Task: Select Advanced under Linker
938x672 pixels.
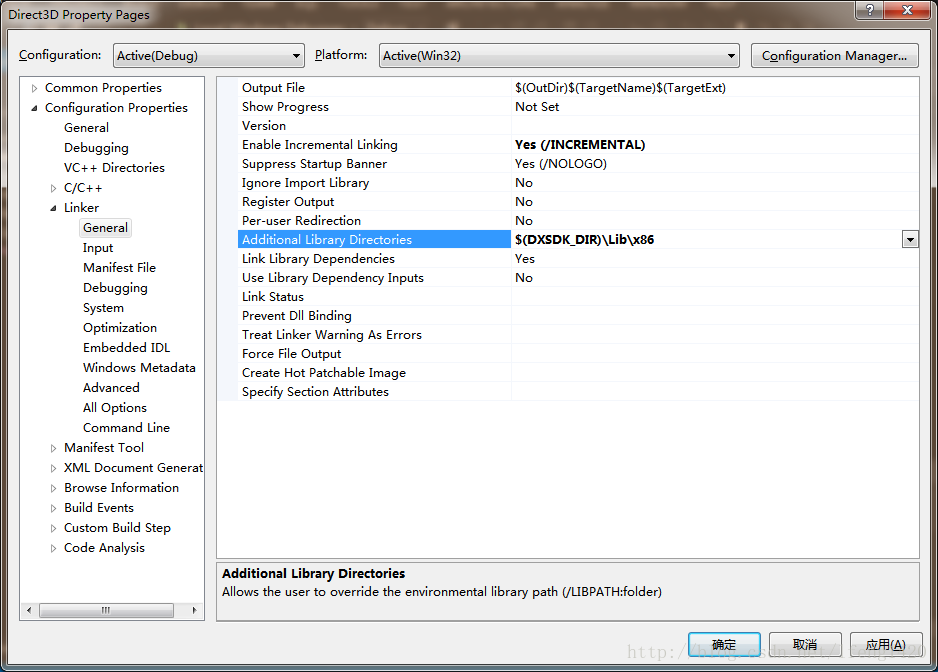Action: pyautogui.click(x=111, y=388)
